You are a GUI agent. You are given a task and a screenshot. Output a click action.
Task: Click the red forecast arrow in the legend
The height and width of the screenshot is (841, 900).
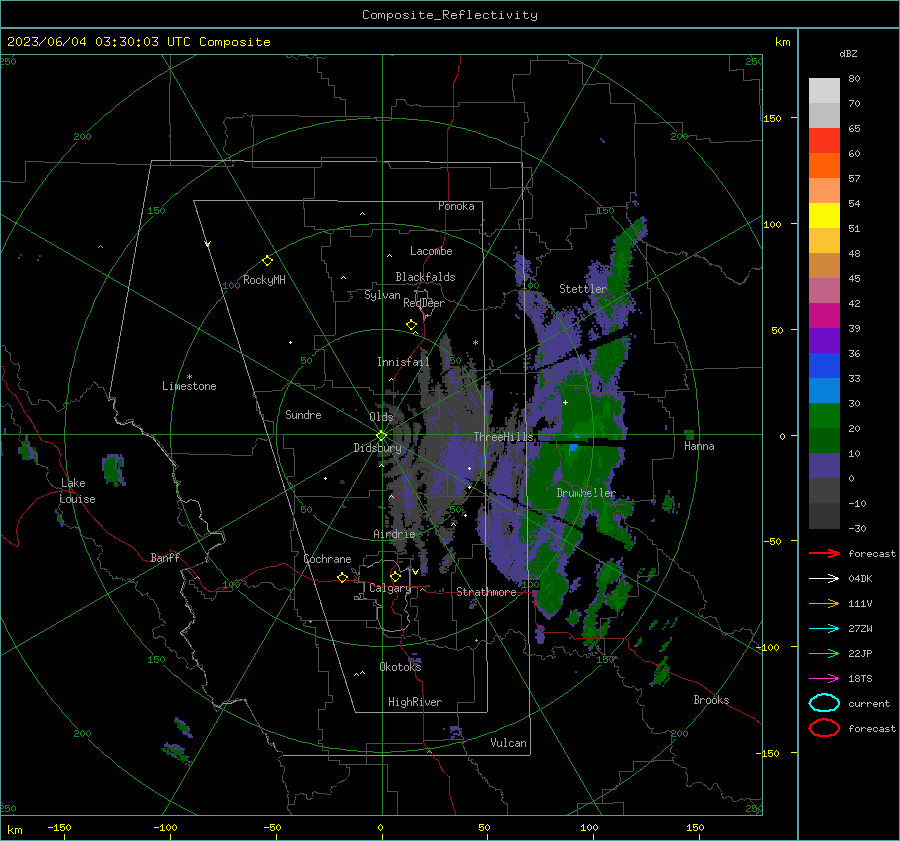[x=824, y=553]
